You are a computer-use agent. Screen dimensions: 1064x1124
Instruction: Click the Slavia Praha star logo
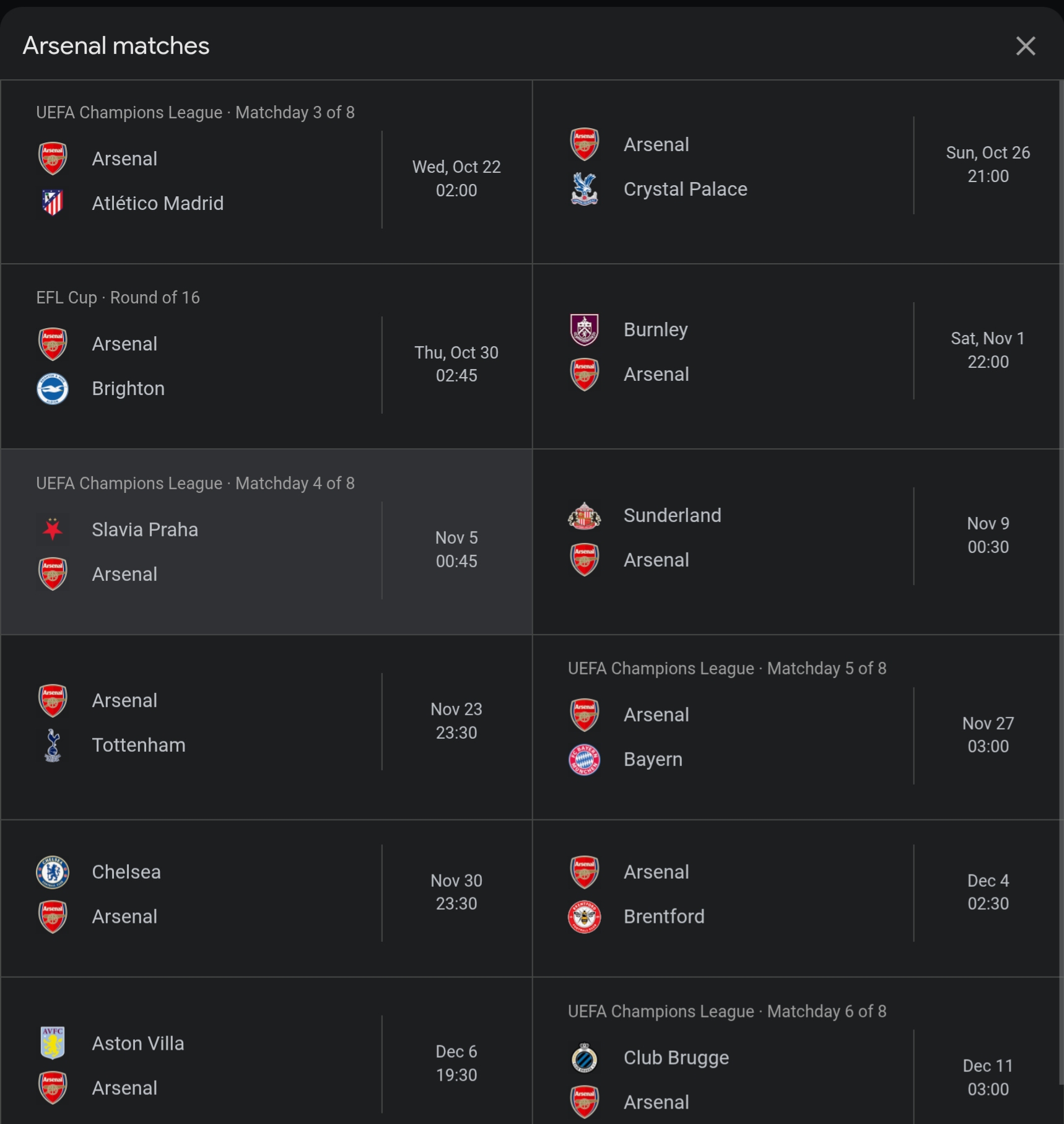coord(53,529)
